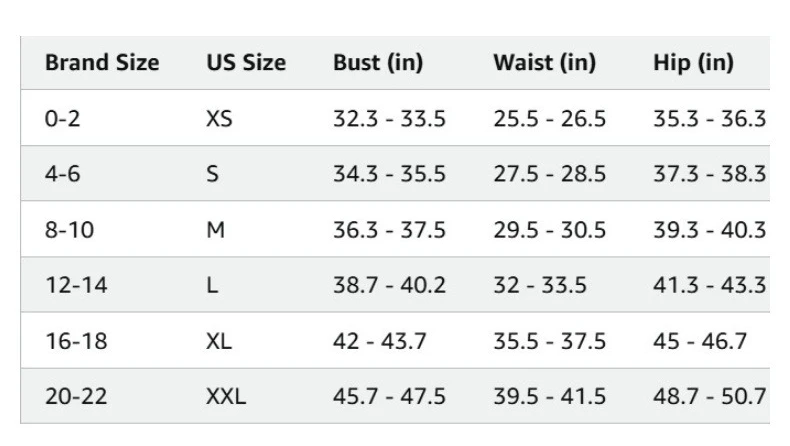The image size is (790, 446).
Task: Select waist value 29.5 - 30.5
Action: point(549,230)
